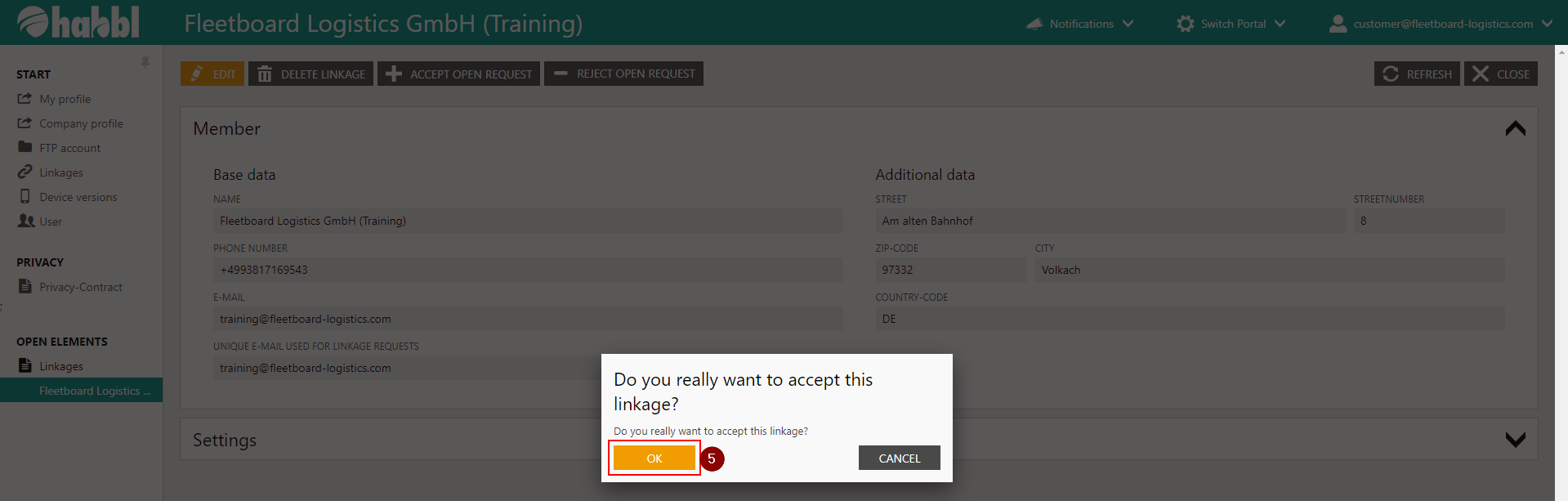The height and width of the screenshot is (501, 1568).
Task: Open FTP account in sidebar
Action: (69, 148)
